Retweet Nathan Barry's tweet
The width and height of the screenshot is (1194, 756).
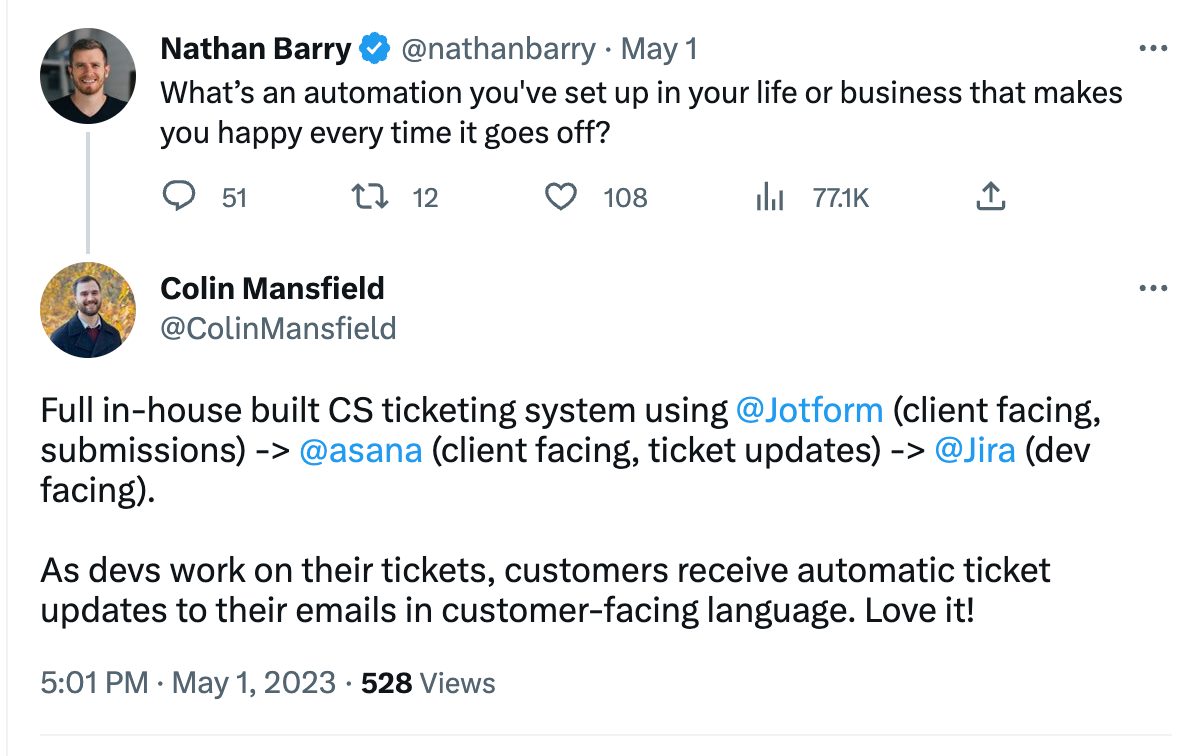point(371,197)
